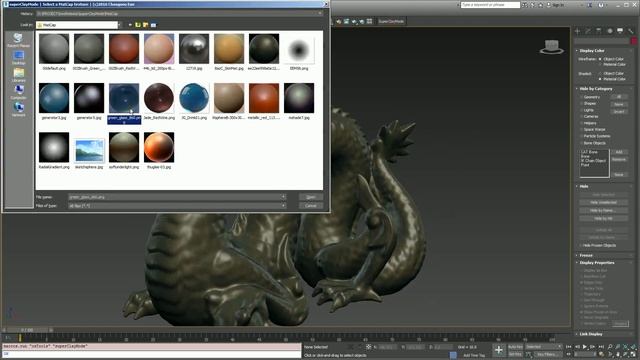Go to start of animation
Viewport: 640px width, 360px height.
(569, 347)
